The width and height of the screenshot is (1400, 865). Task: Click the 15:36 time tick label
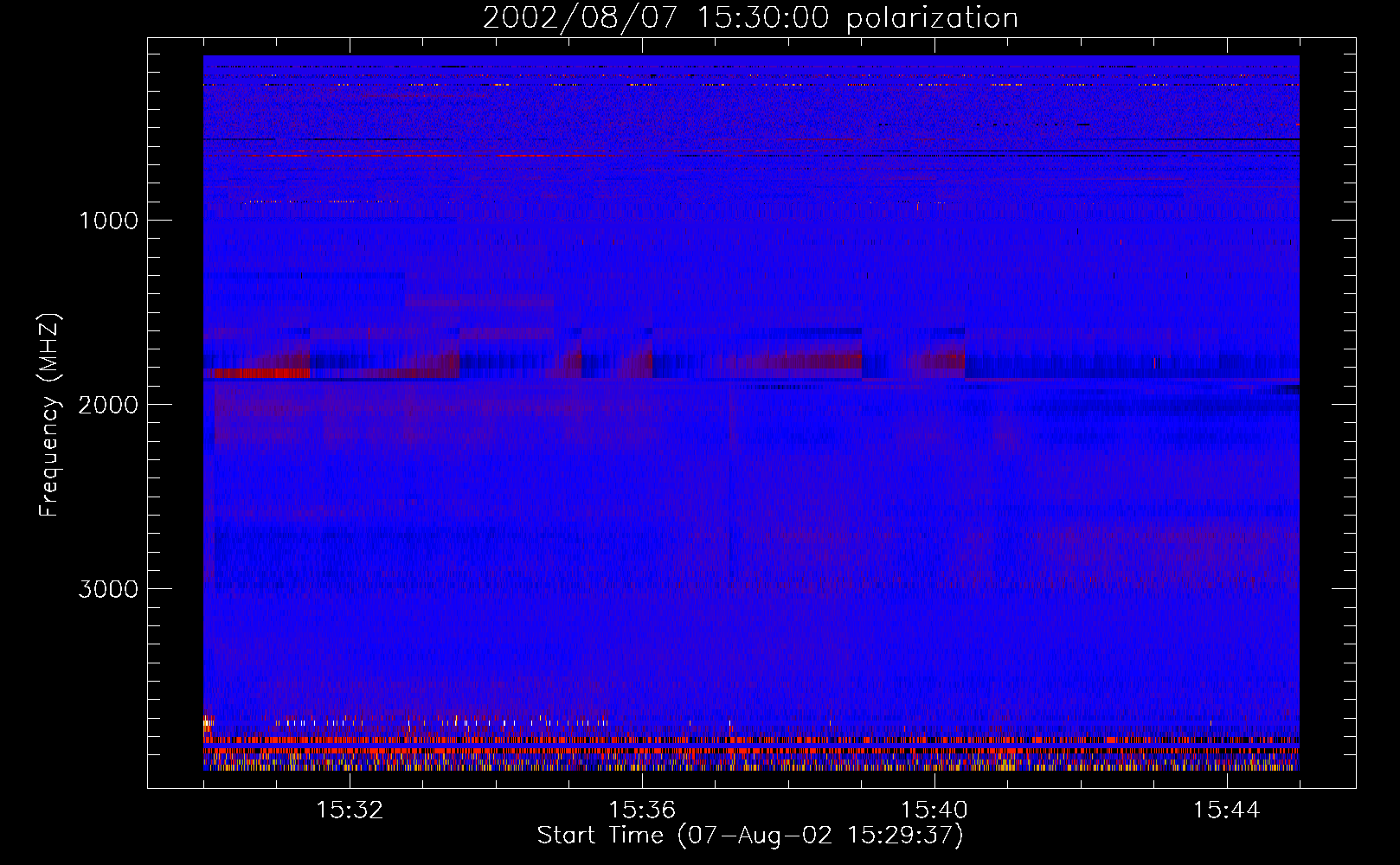[642, 811]
